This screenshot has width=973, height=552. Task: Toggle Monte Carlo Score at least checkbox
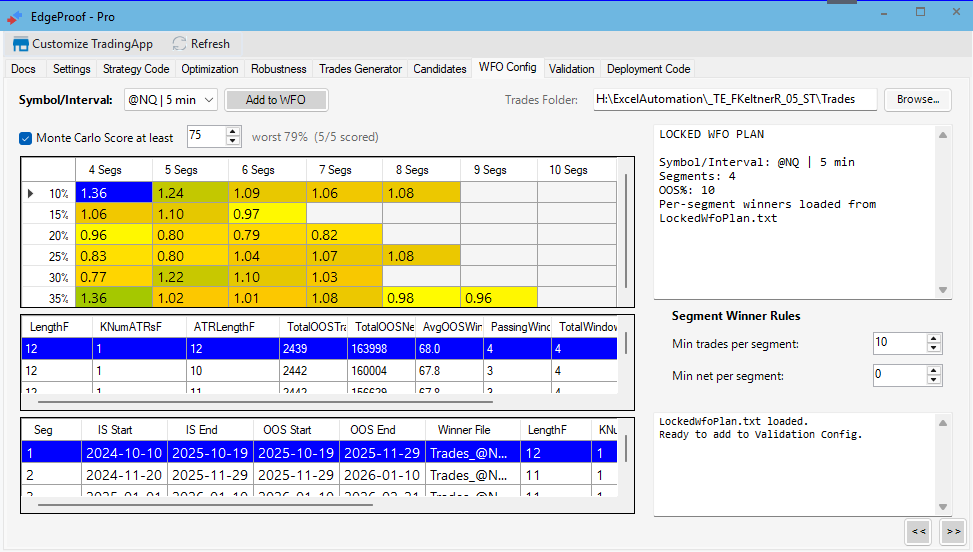pos(25,138)
